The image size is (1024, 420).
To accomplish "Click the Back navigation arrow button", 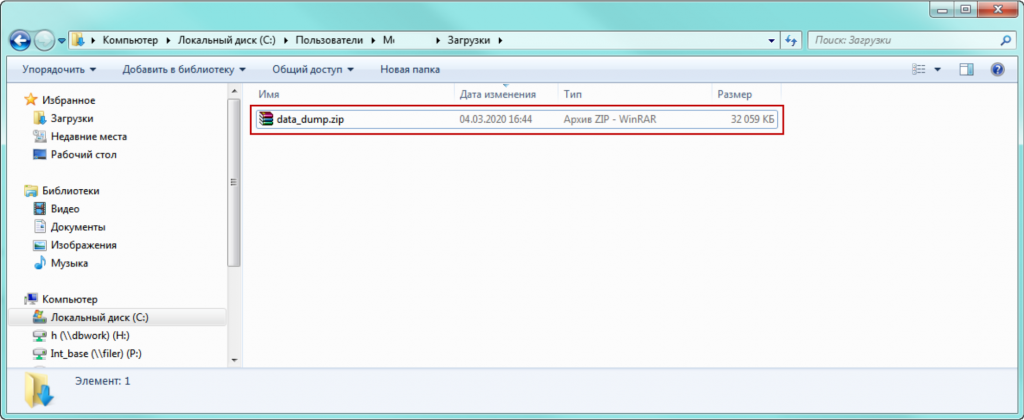I will click(x=21, y=40).
